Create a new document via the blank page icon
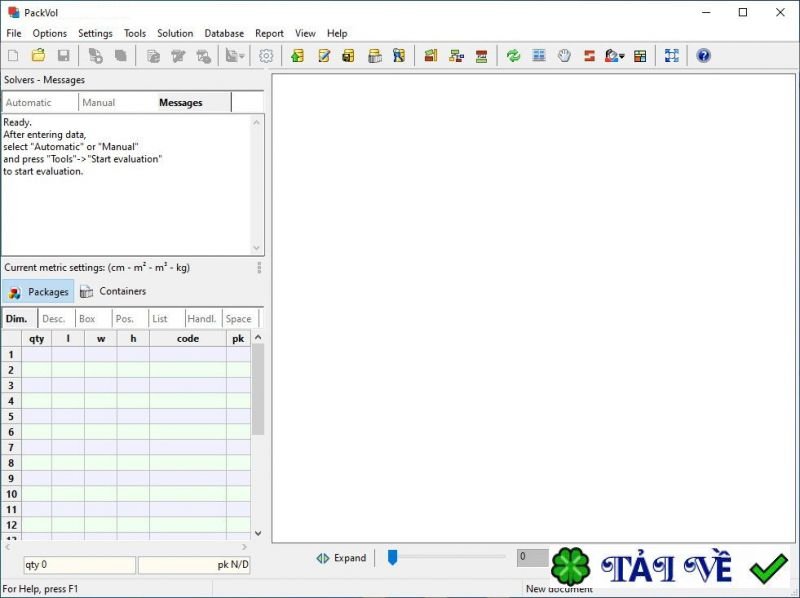Screen dimensions: 800x598 [x=12, y=55]
